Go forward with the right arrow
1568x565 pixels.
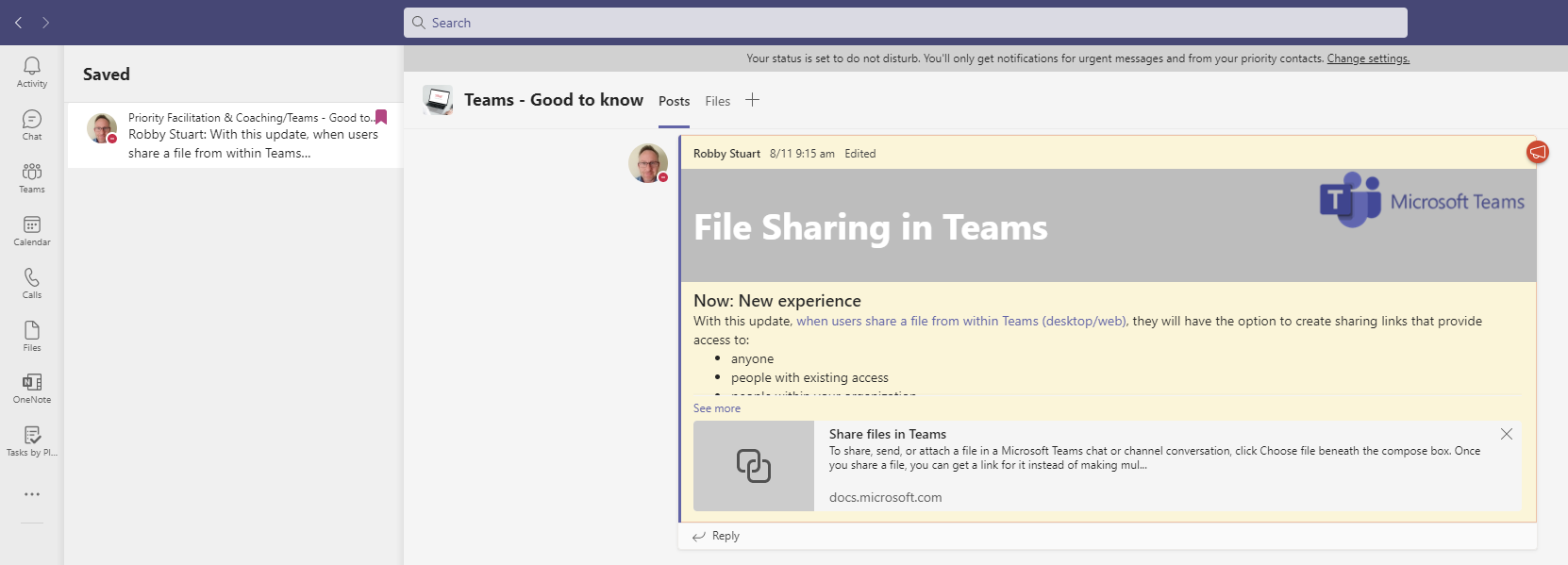point(45,23)
